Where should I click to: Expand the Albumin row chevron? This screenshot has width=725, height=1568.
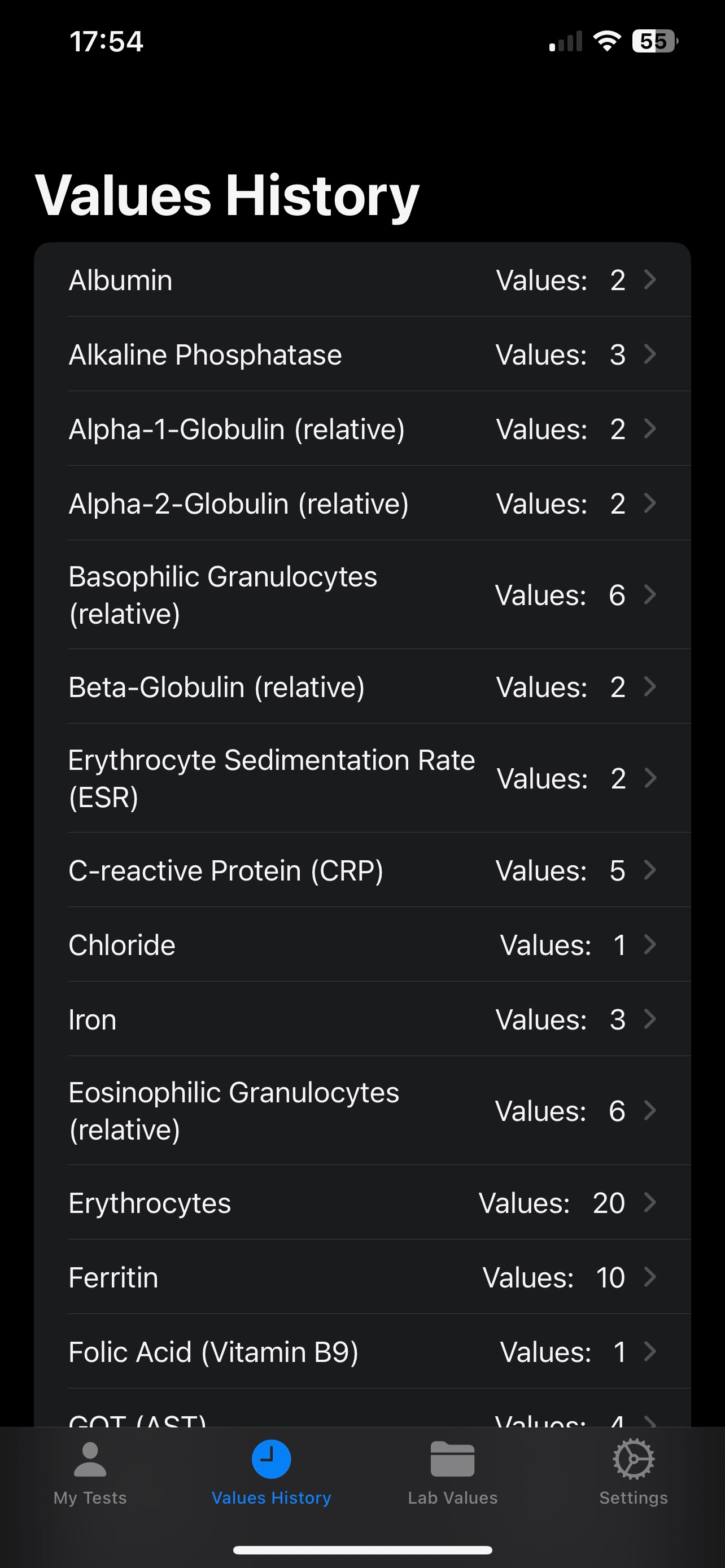click(x=650, y=280)
